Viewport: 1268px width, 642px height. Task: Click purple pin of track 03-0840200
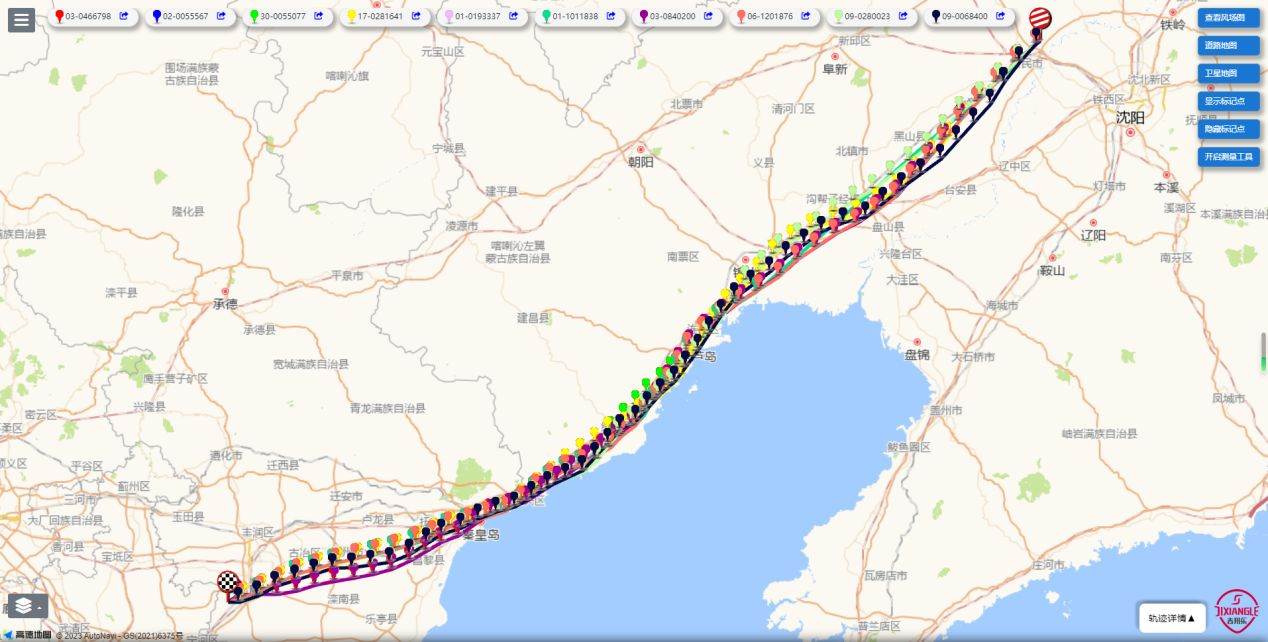tap(644, 15)
